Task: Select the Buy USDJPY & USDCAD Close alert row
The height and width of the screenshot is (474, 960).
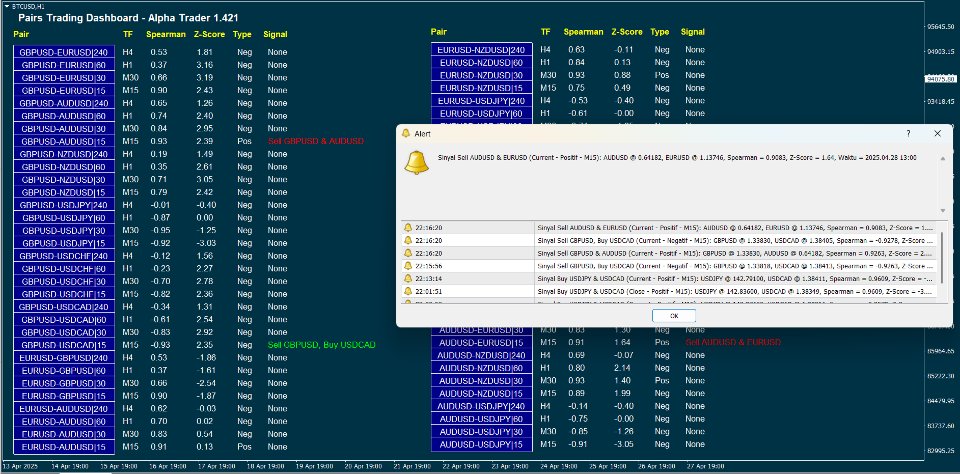Action: (x=669, y=292)
